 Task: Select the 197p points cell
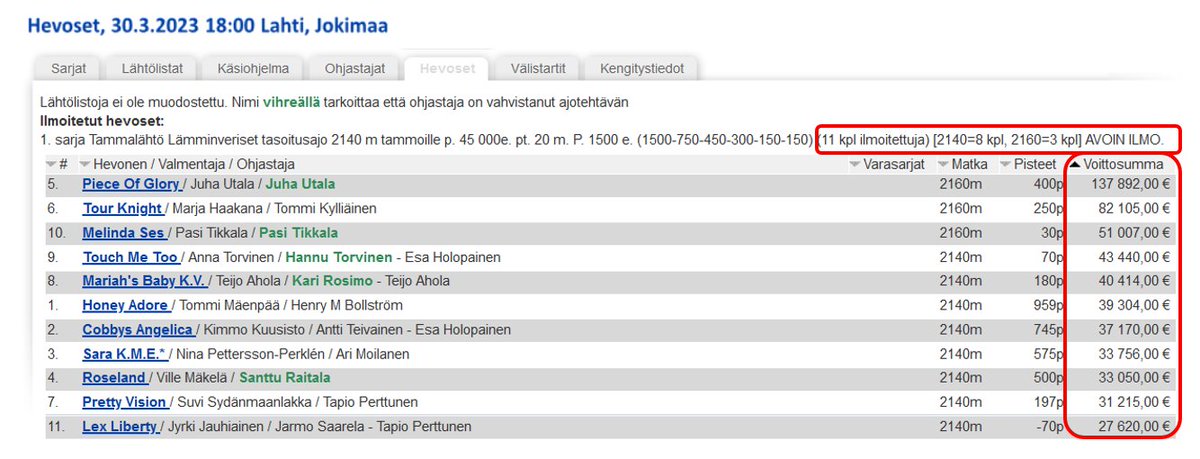[x=1047, y=402]
